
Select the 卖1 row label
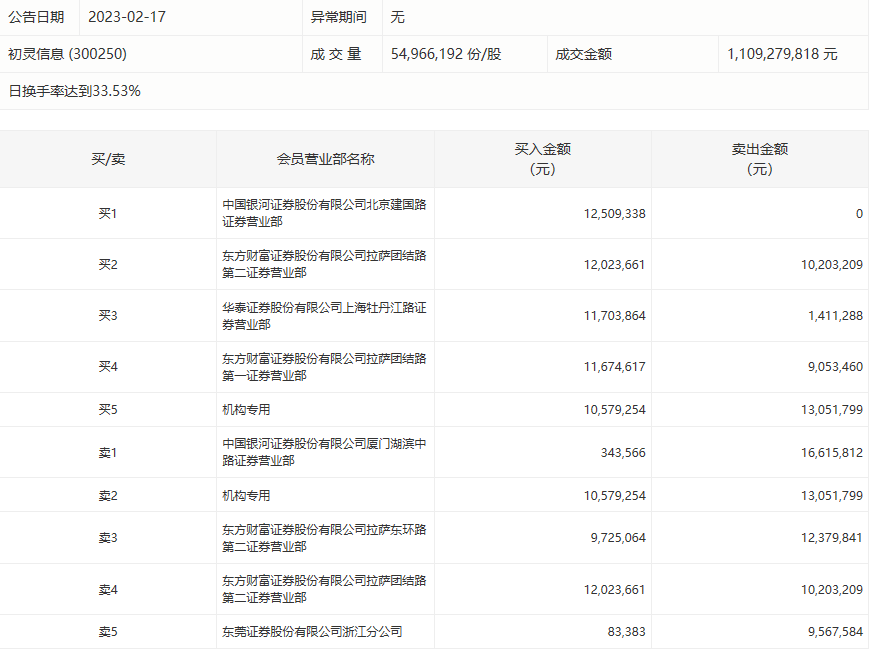(x=108, y=453)
